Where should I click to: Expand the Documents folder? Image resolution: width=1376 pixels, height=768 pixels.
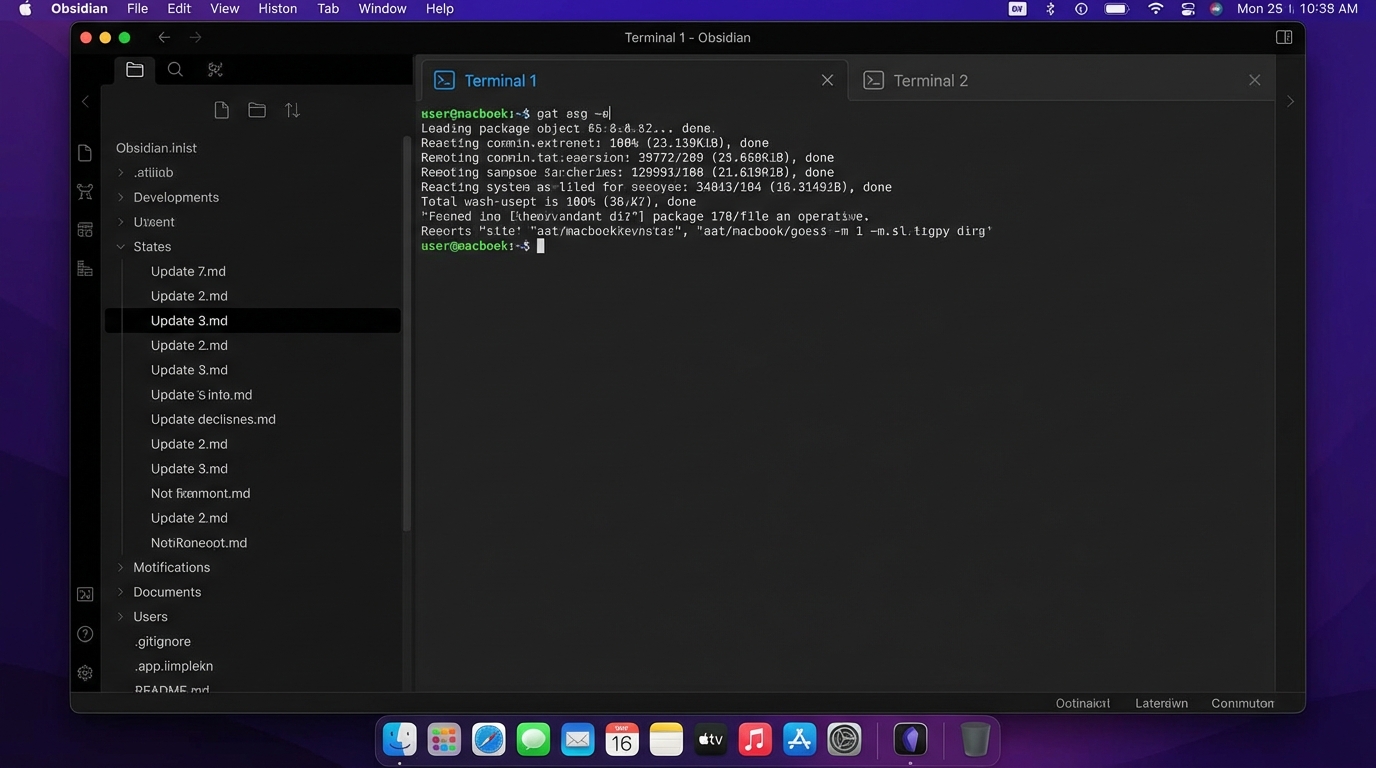point(167,592)
